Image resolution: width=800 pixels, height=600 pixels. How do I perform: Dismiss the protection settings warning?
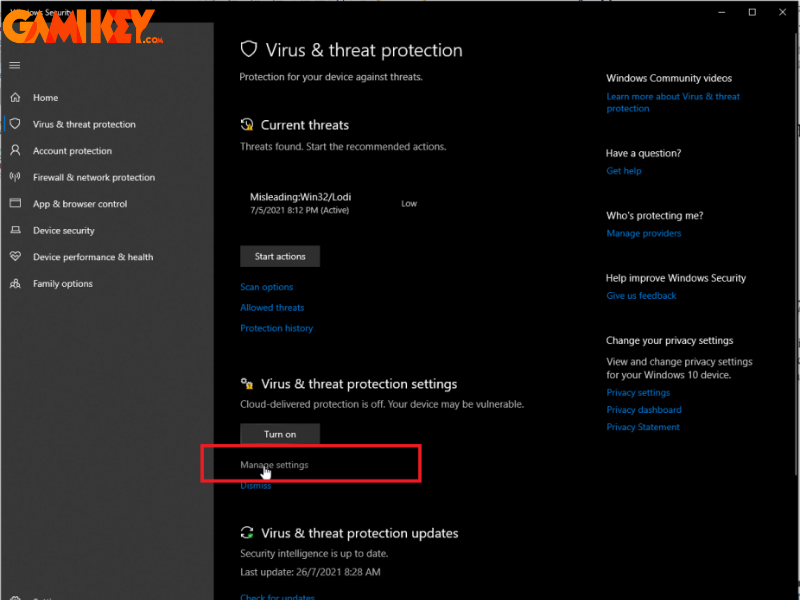click(x=255, y=485)
